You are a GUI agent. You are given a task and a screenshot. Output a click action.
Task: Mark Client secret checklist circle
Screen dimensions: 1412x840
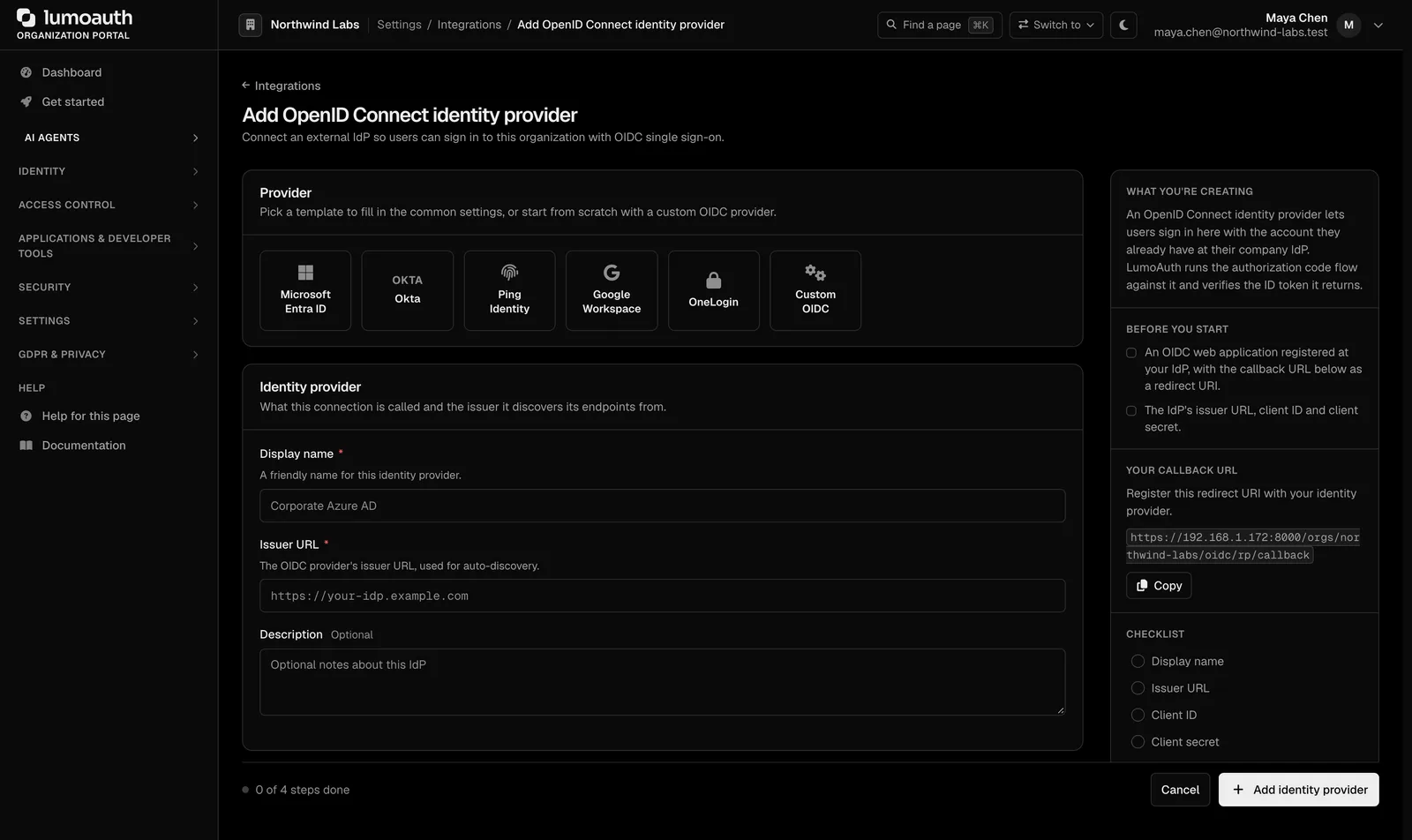(1138, 742)
